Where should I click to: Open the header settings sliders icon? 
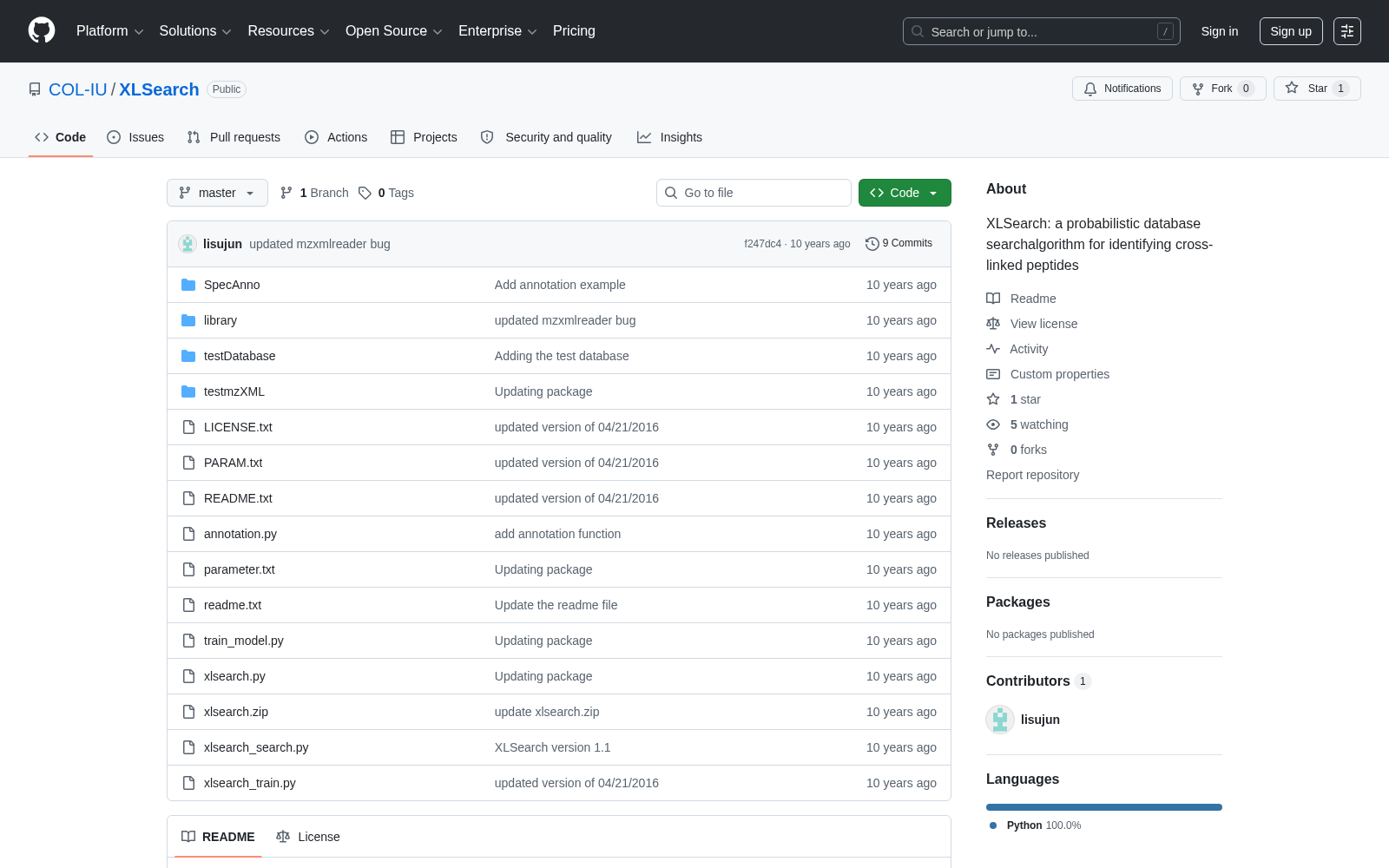click(x=1347, y=31)
